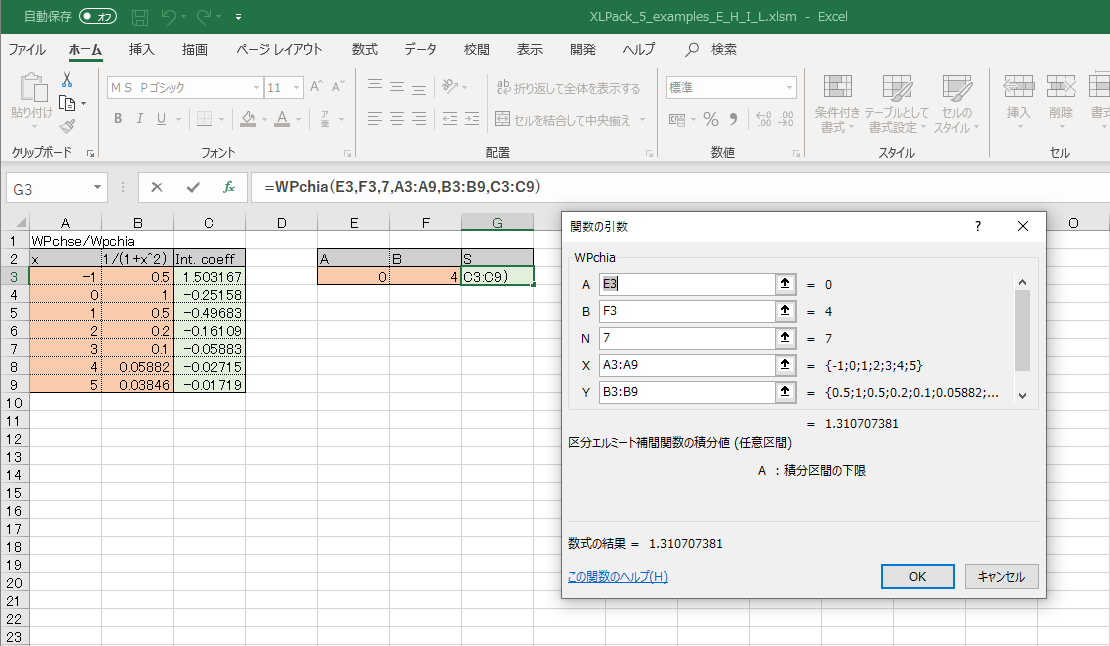Open the 数式 ribbon tab

click(364, 49)
